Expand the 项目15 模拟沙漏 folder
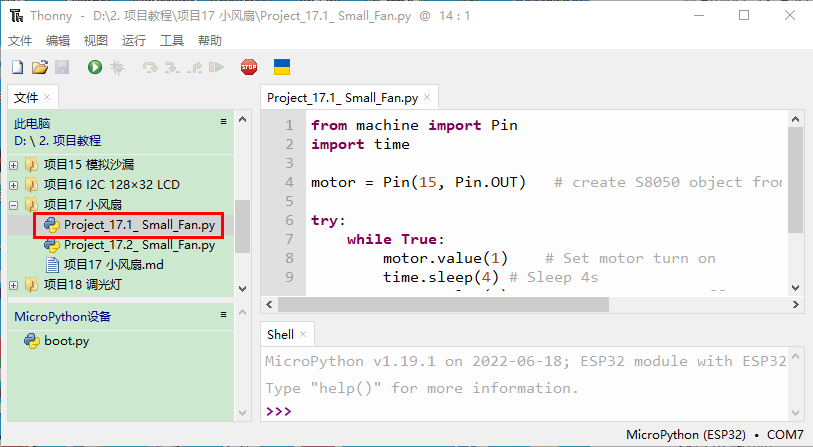 tap(13, 165)
